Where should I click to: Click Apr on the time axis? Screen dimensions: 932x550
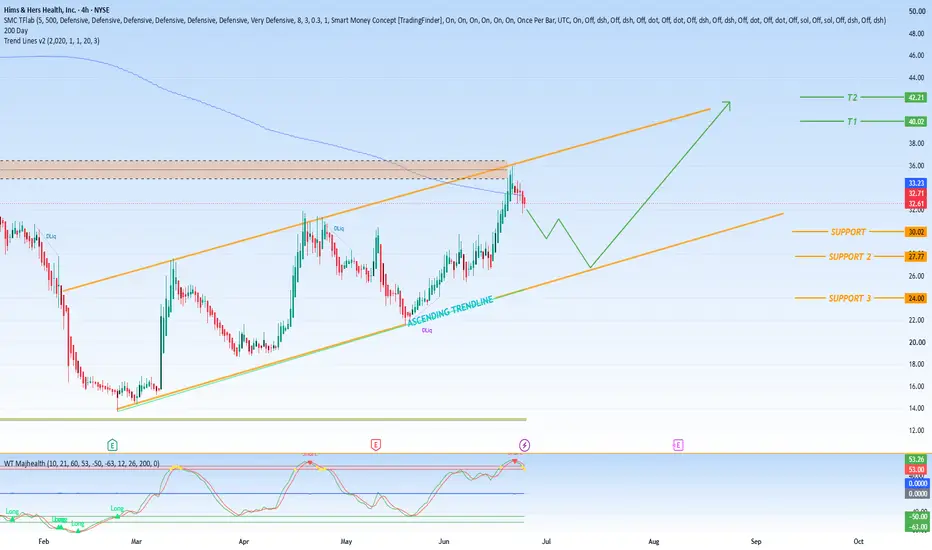[243, 542]
